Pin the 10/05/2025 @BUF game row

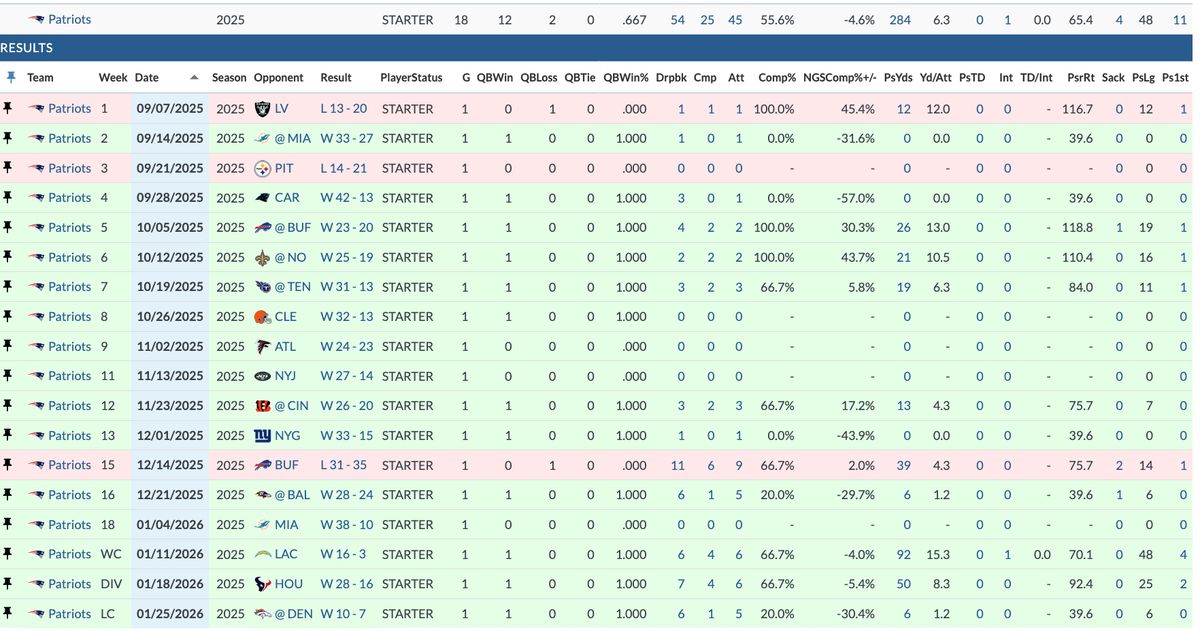pyautogui.click(x=10, y=228)
